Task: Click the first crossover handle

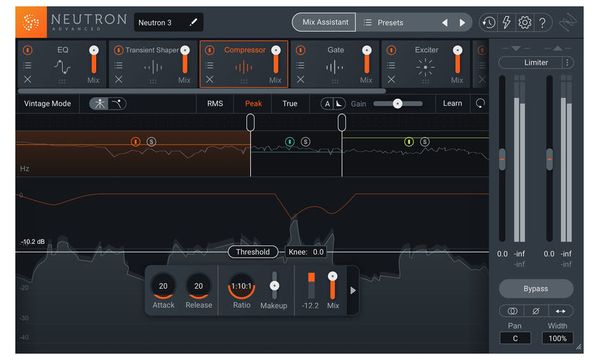Action: click(250, 122)
